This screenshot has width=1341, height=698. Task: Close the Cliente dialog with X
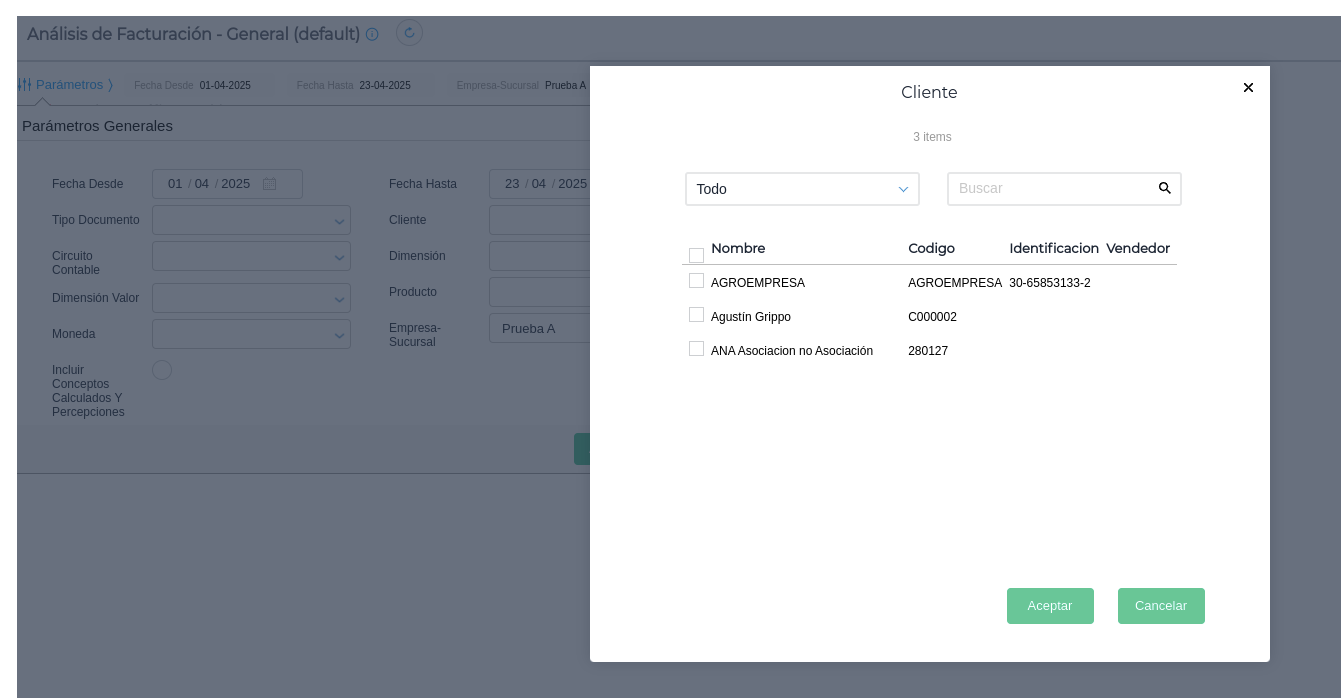(1248, 88)
